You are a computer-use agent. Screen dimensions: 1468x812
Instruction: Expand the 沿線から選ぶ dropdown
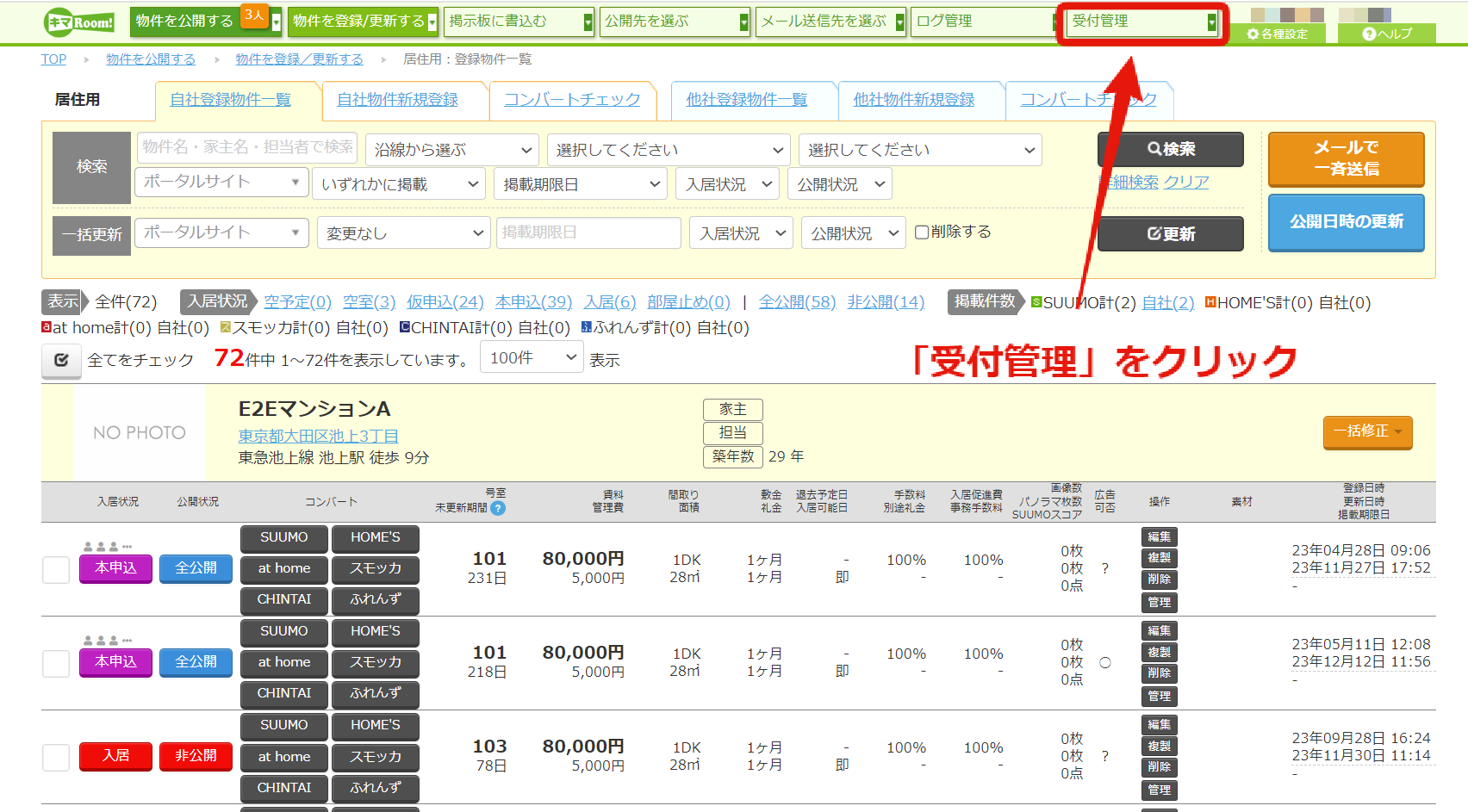(x=452, y=150)
